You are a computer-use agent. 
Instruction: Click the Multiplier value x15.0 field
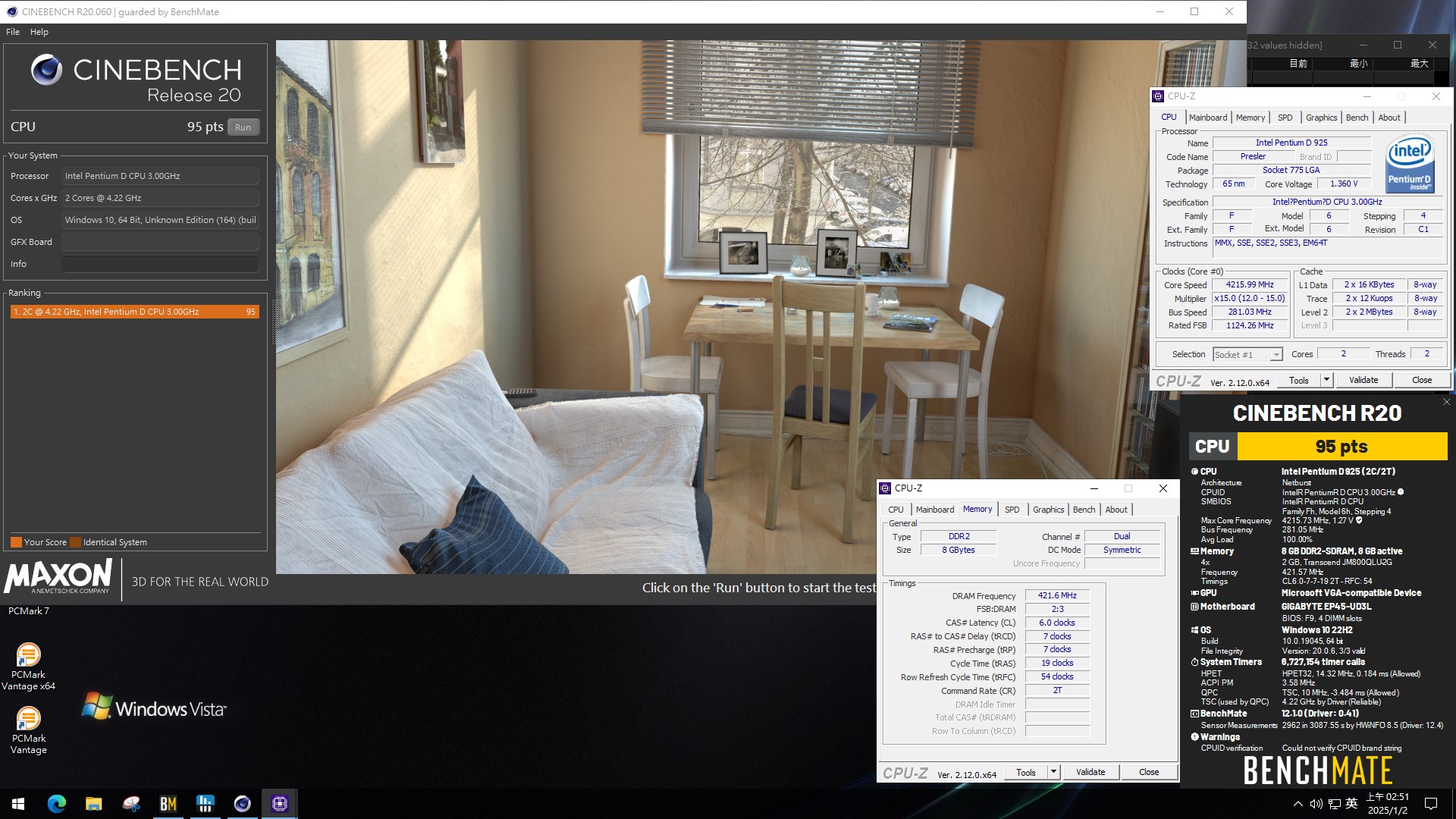[1250, 299]
